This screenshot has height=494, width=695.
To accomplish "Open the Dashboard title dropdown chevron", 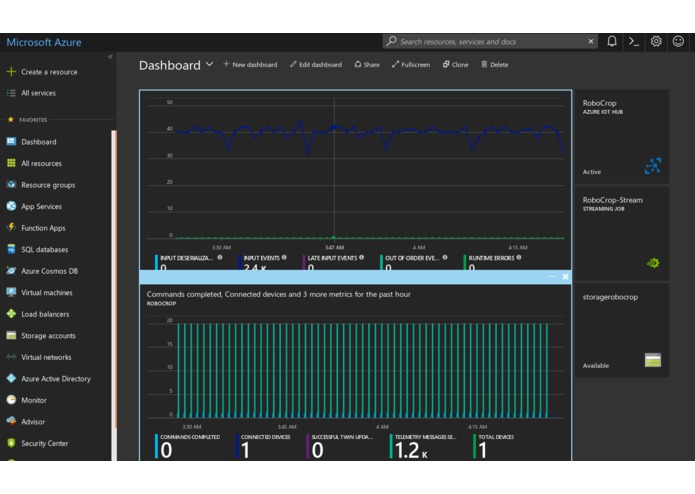I will [210, 65].
